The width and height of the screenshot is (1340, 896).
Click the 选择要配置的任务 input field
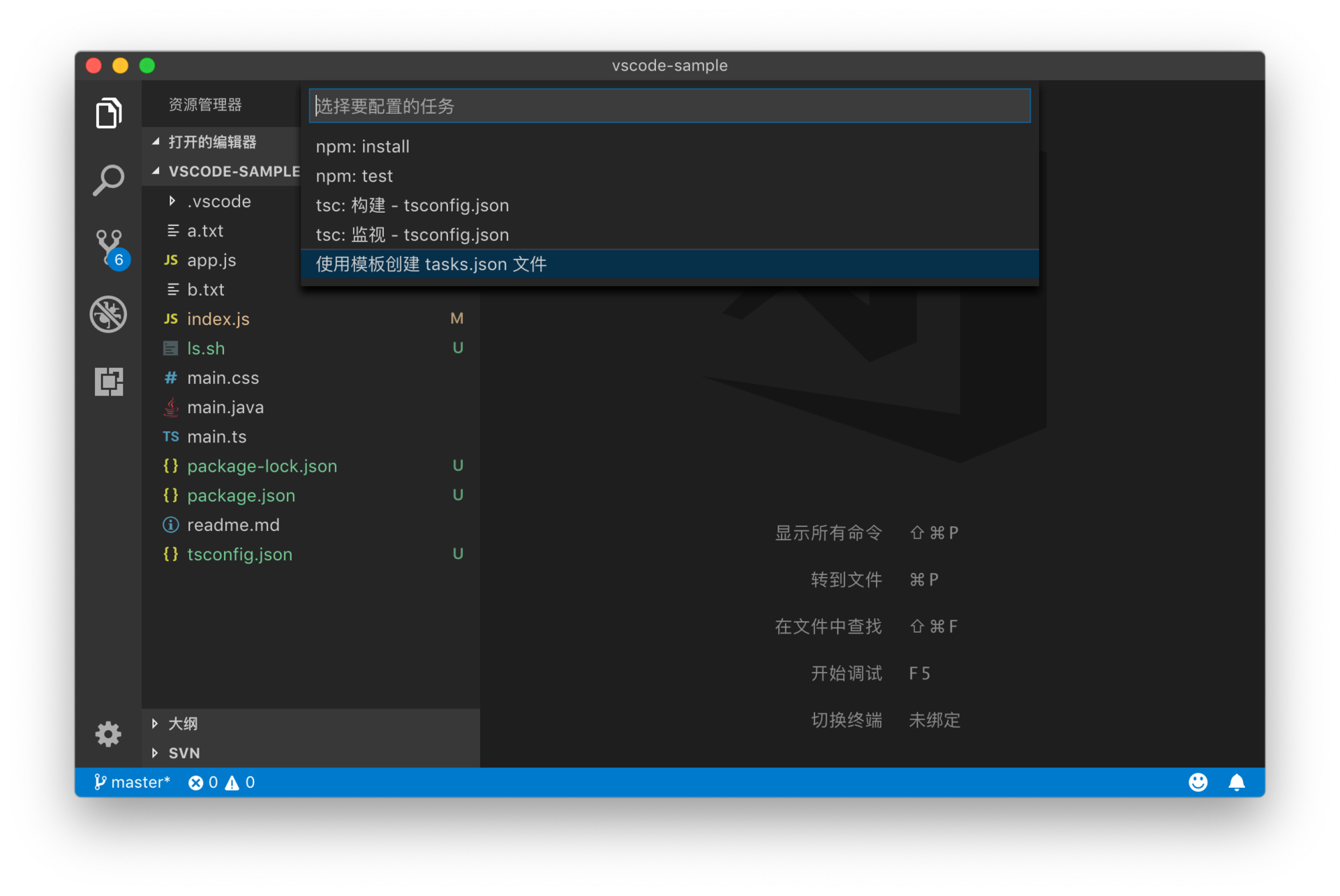coord(669,106)
